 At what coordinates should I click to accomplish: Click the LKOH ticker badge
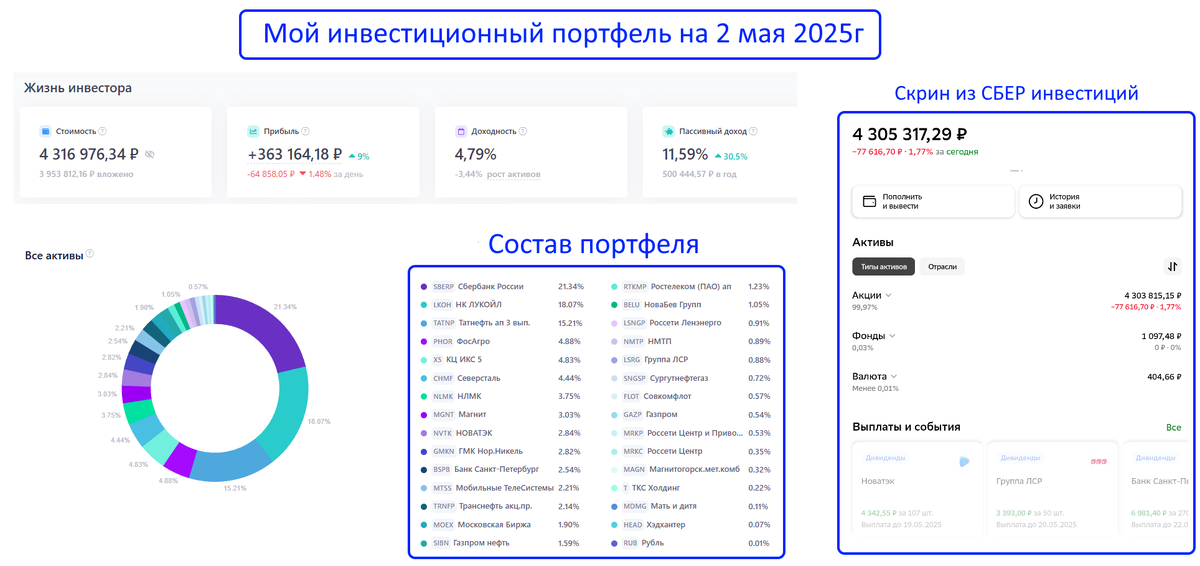(443, 304)
